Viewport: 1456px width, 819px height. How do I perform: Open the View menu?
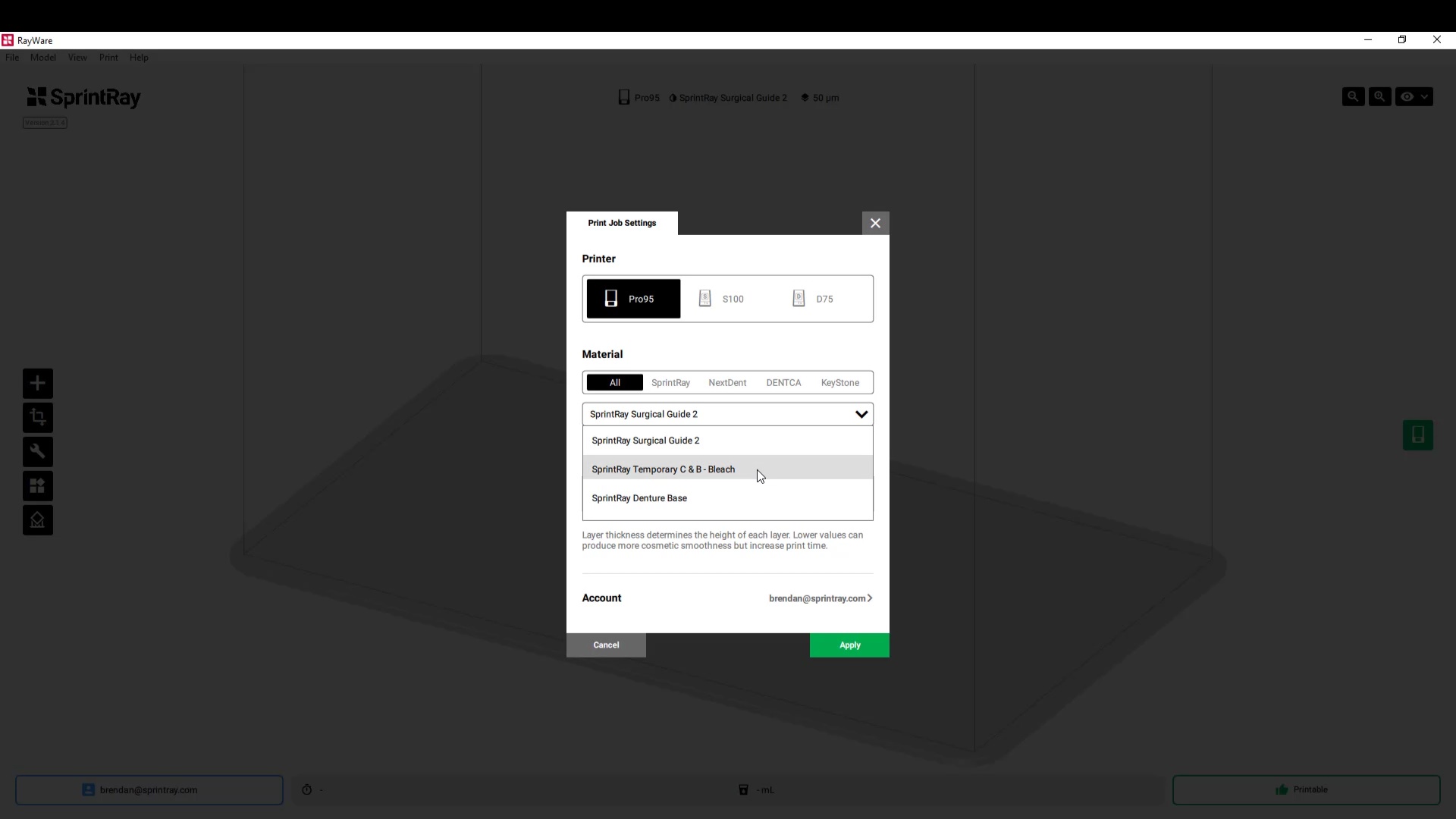[x=77, y=58]
